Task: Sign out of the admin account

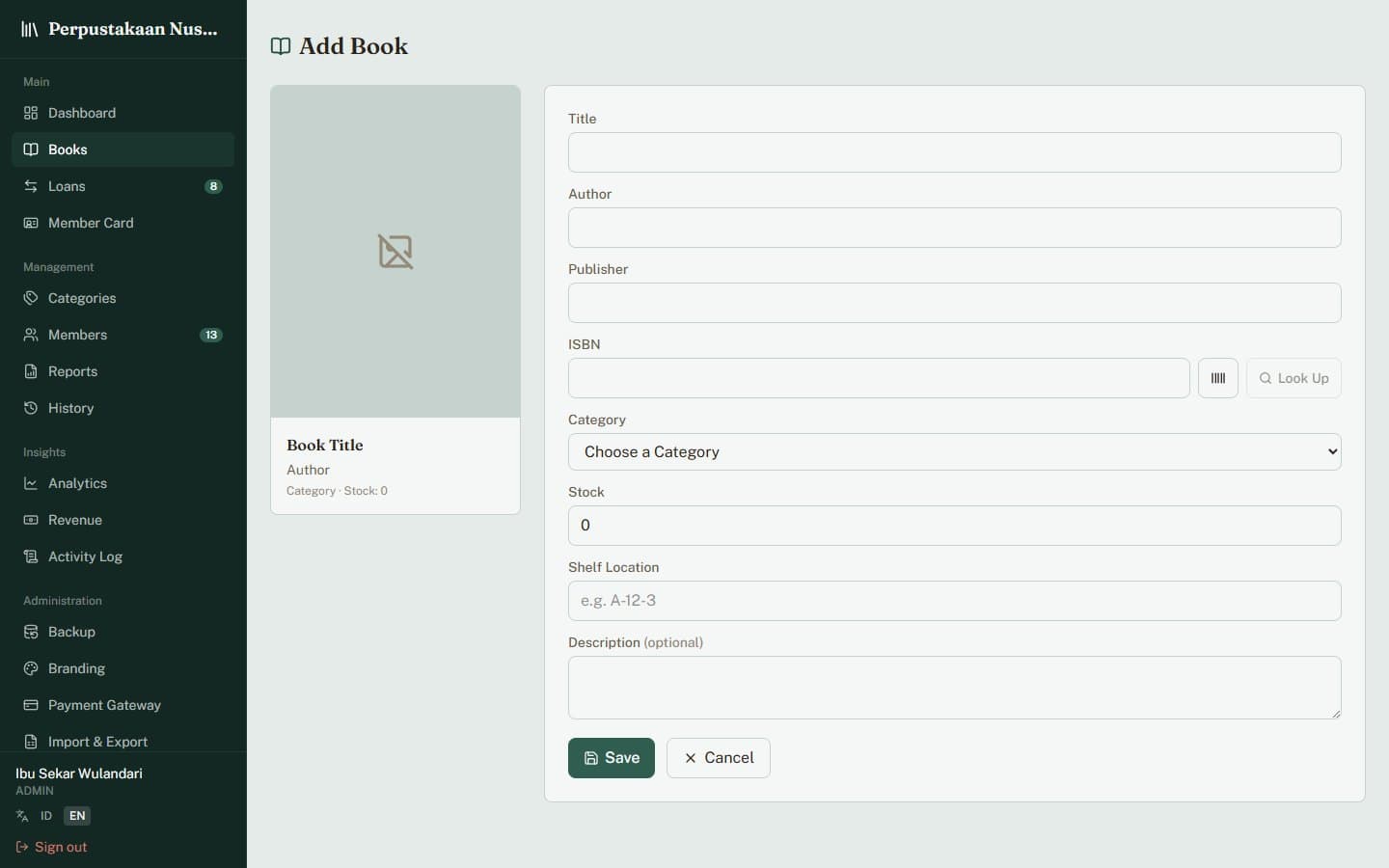Action: pos(51,847)
